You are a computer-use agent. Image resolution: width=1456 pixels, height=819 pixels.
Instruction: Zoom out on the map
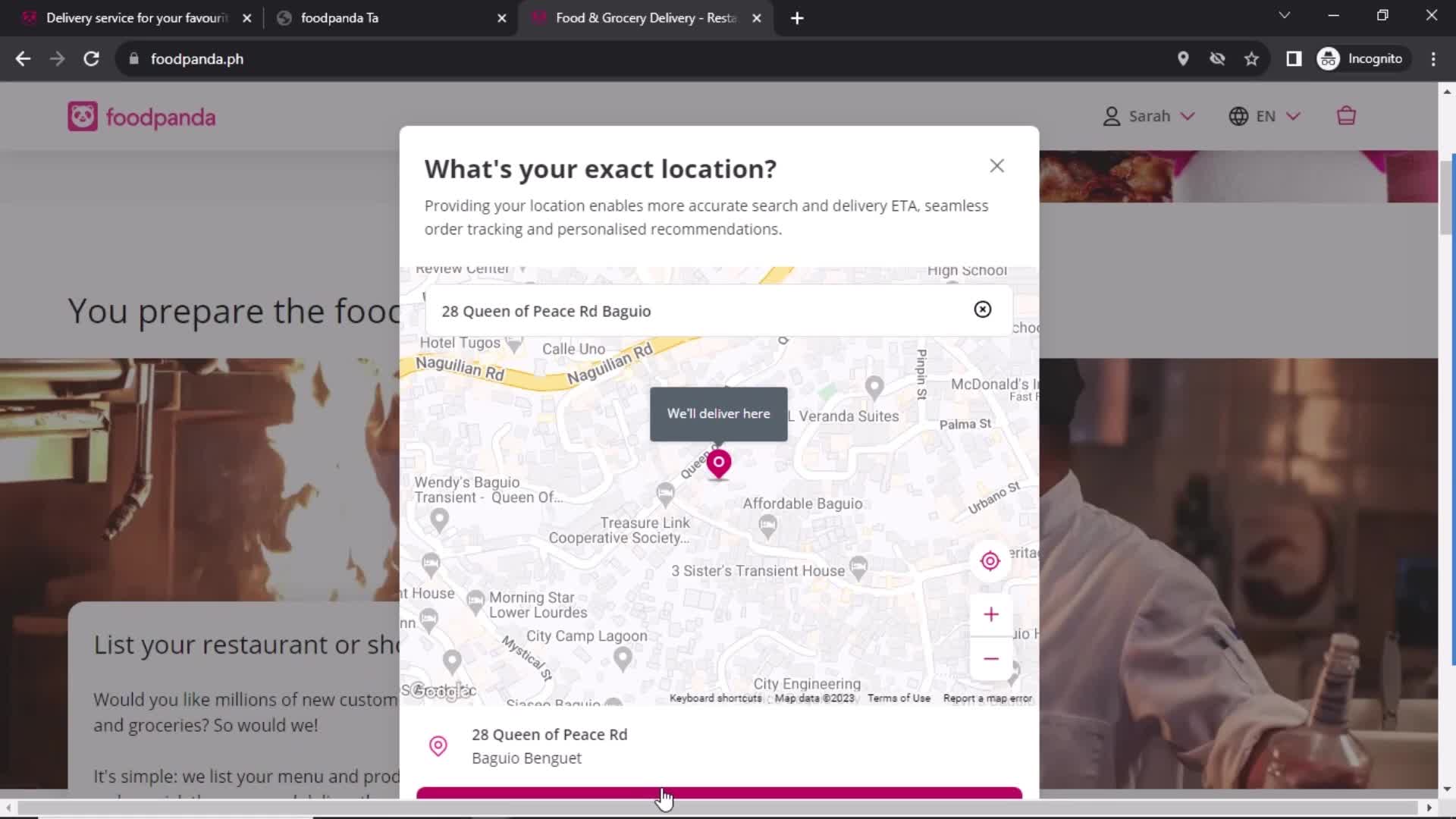(990, 659)
